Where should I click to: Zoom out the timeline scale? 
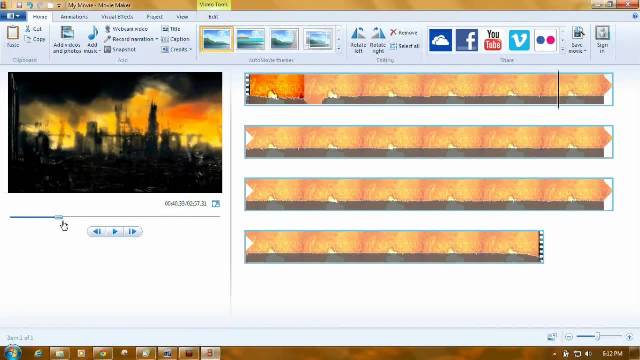(x=569, y=337)
